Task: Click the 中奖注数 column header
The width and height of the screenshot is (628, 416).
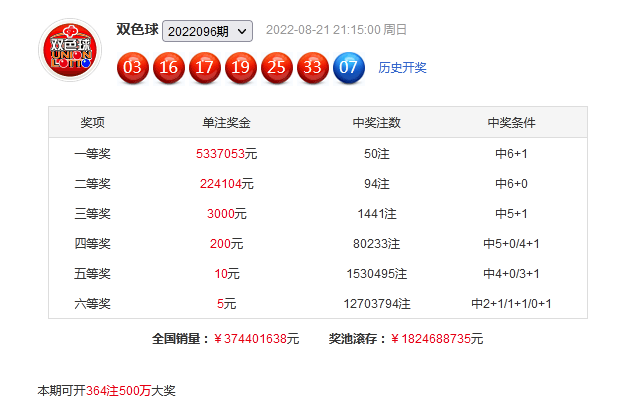Action: pos(376,123)
